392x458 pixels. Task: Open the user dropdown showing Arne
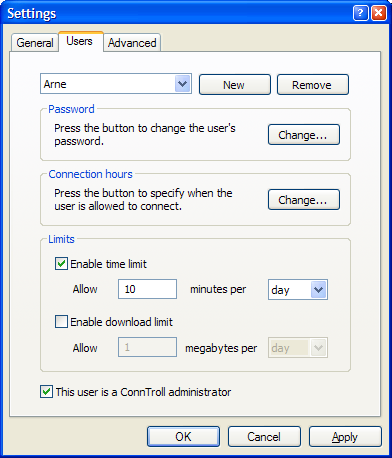[116, 84]
